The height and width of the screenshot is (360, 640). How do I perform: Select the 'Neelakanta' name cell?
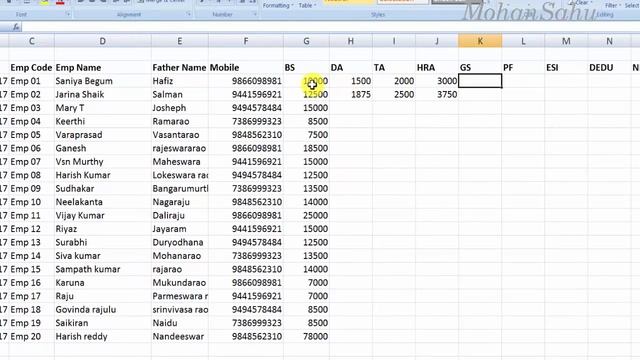[102, 202]
